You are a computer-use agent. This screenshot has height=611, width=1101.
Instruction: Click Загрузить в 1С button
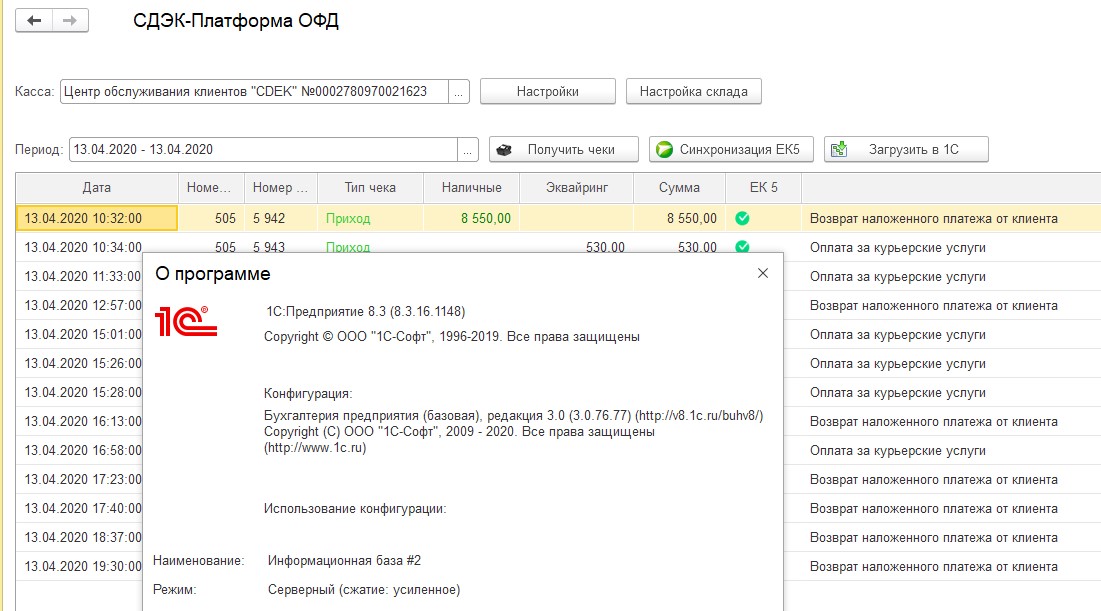pos(906,150)
